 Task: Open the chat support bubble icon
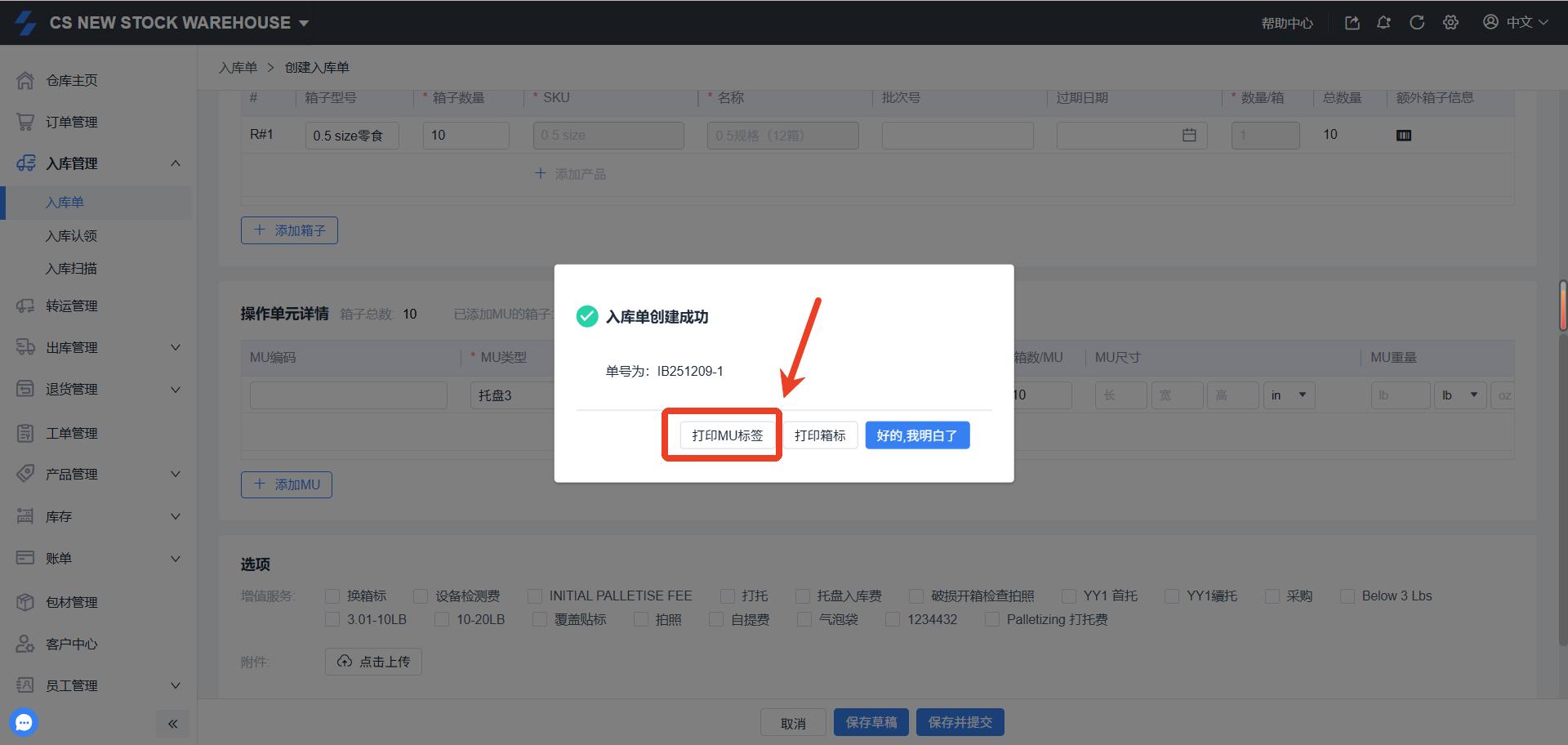[24, 722]
